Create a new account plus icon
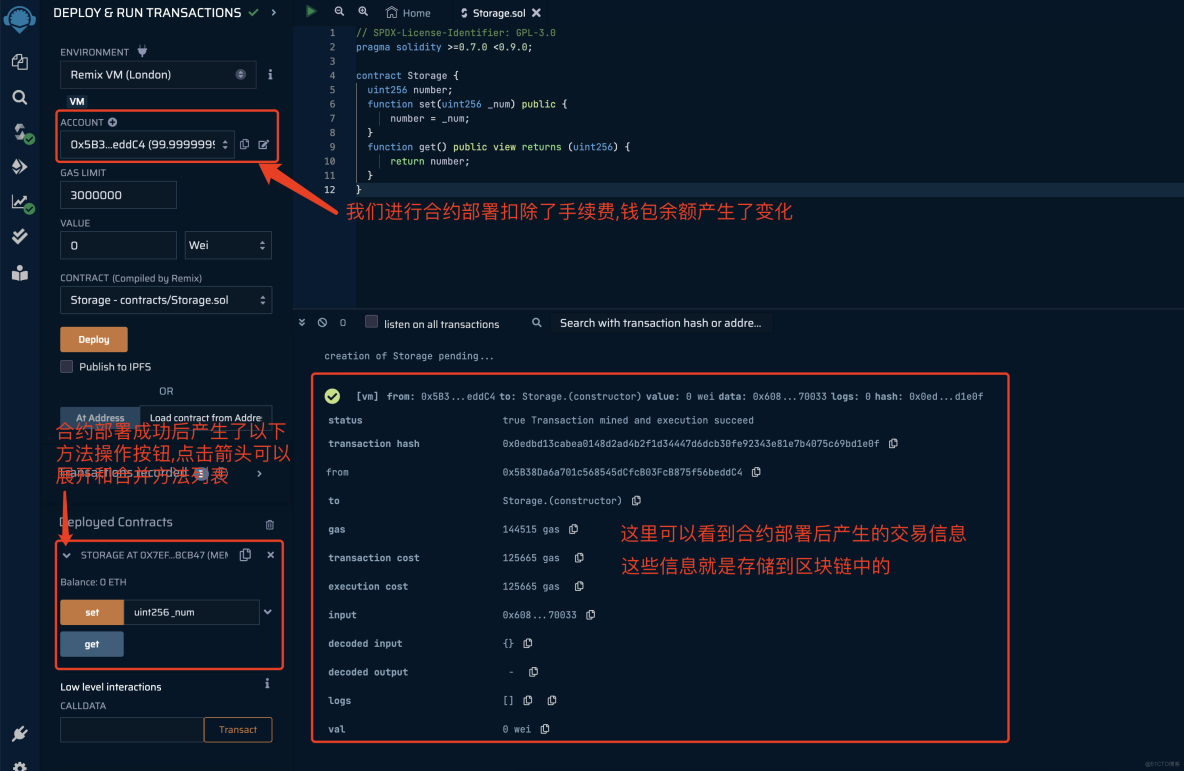Screen dimensions: 1184x771 (113, 122)
